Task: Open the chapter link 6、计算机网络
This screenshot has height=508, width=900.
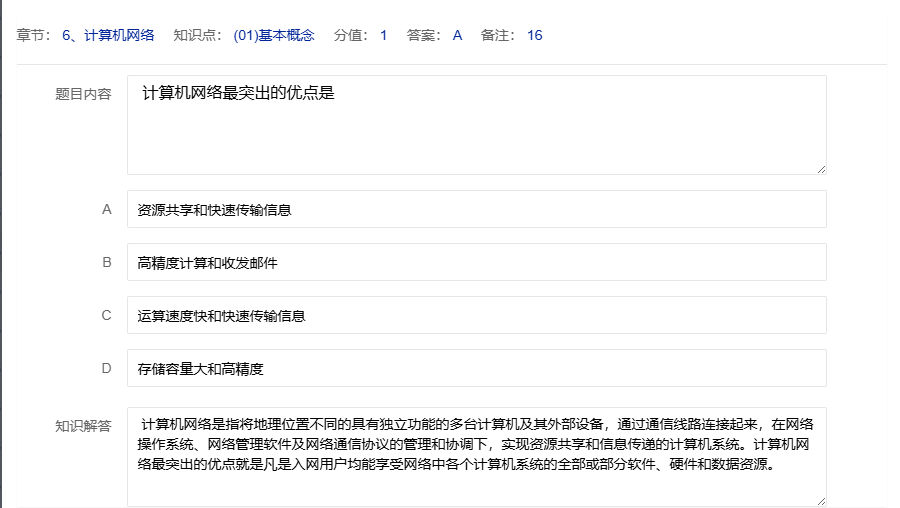Action: point(108,36)
